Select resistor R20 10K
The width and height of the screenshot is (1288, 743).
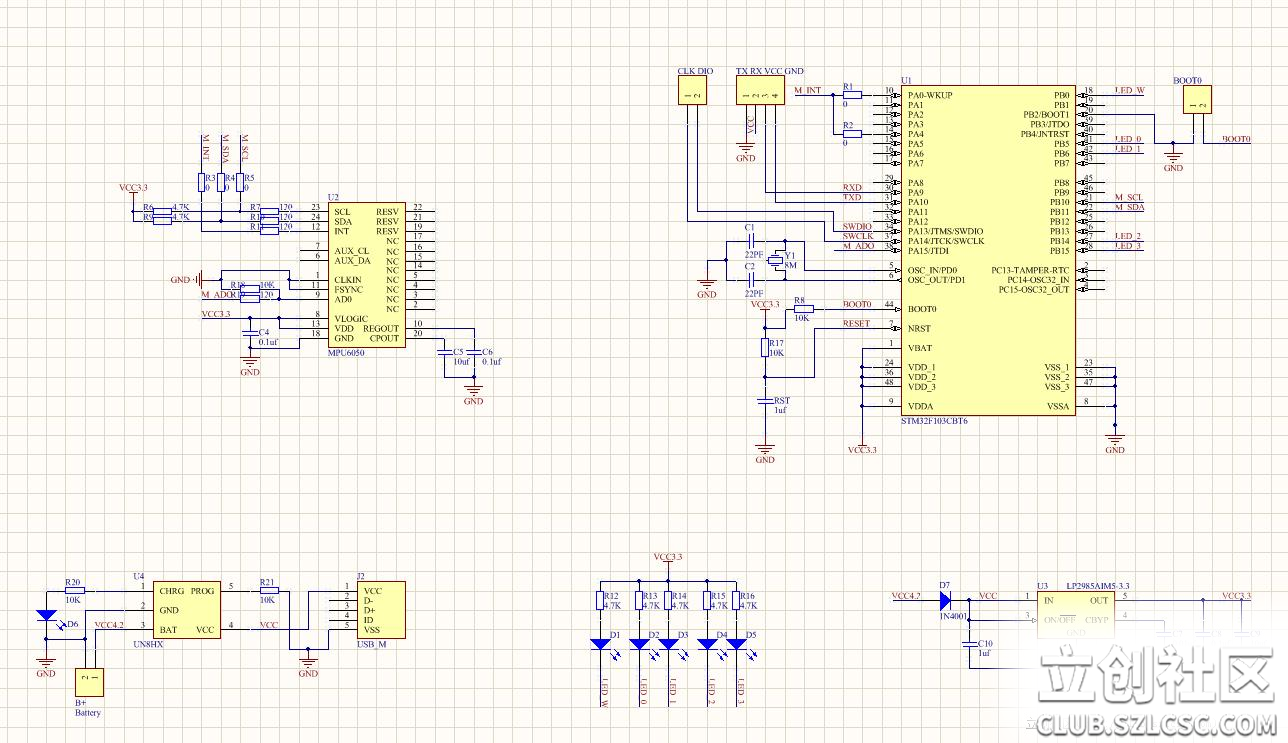[x=74, y=591]
